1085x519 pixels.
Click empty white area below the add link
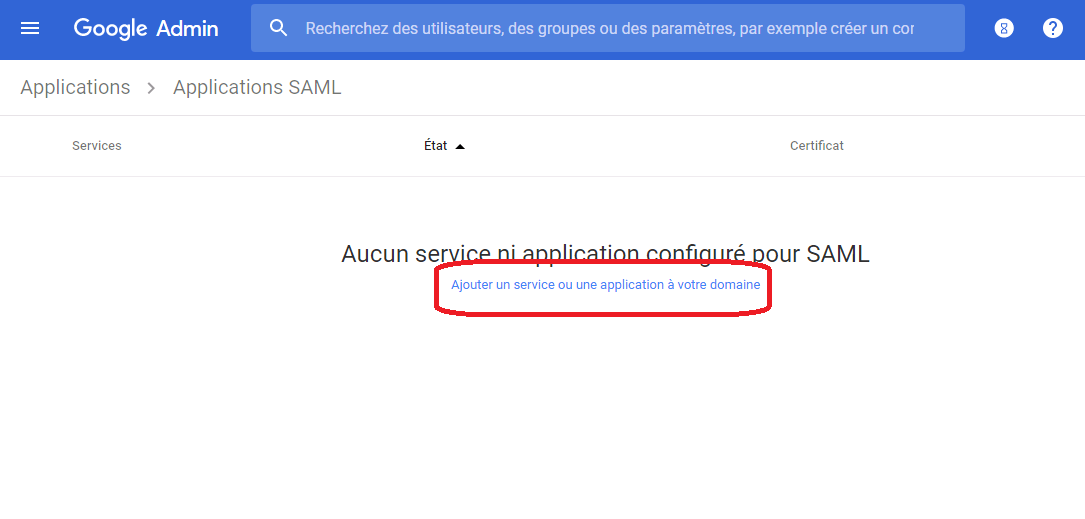(605, 415)
